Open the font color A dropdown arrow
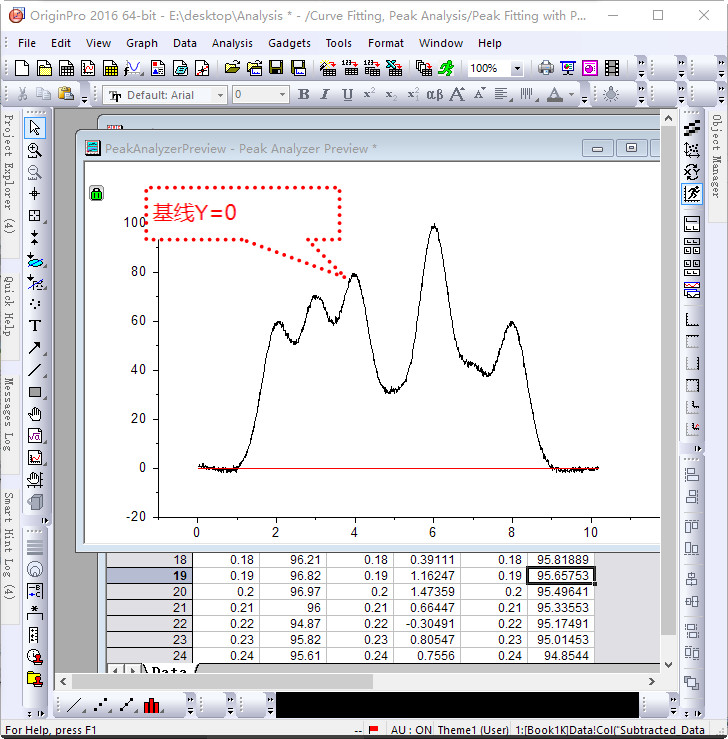 coord(572,95)
